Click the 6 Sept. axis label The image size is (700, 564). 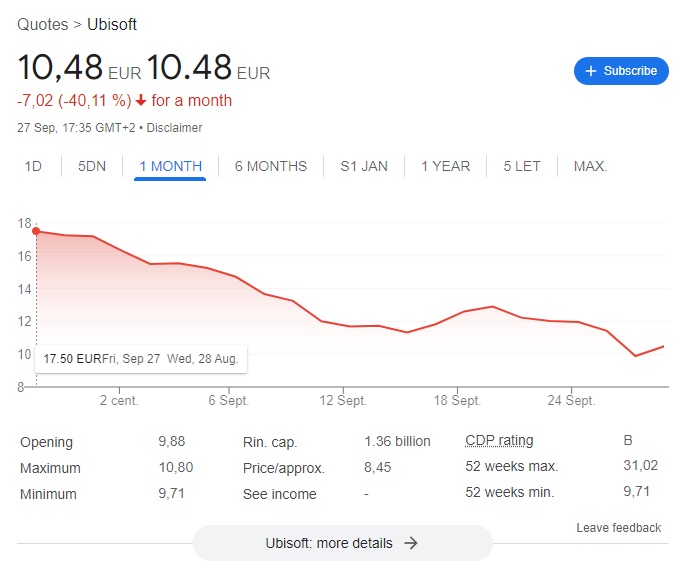(x=229, y=400)
